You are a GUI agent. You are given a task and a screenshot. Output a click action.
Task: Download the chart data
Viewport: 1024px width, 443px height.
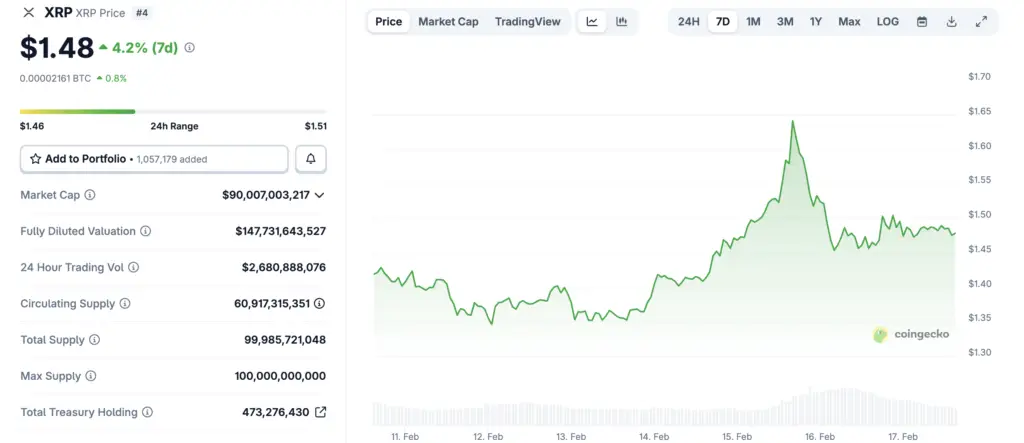click(951, 21)
